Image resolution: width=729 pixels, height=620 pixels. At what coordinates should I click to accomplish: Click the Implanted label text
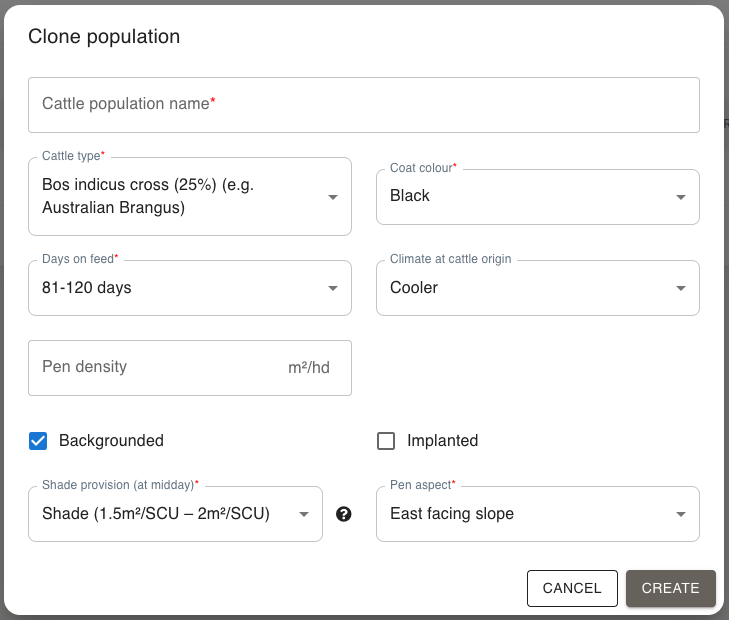pyautogui.click(x=442, y=441)
